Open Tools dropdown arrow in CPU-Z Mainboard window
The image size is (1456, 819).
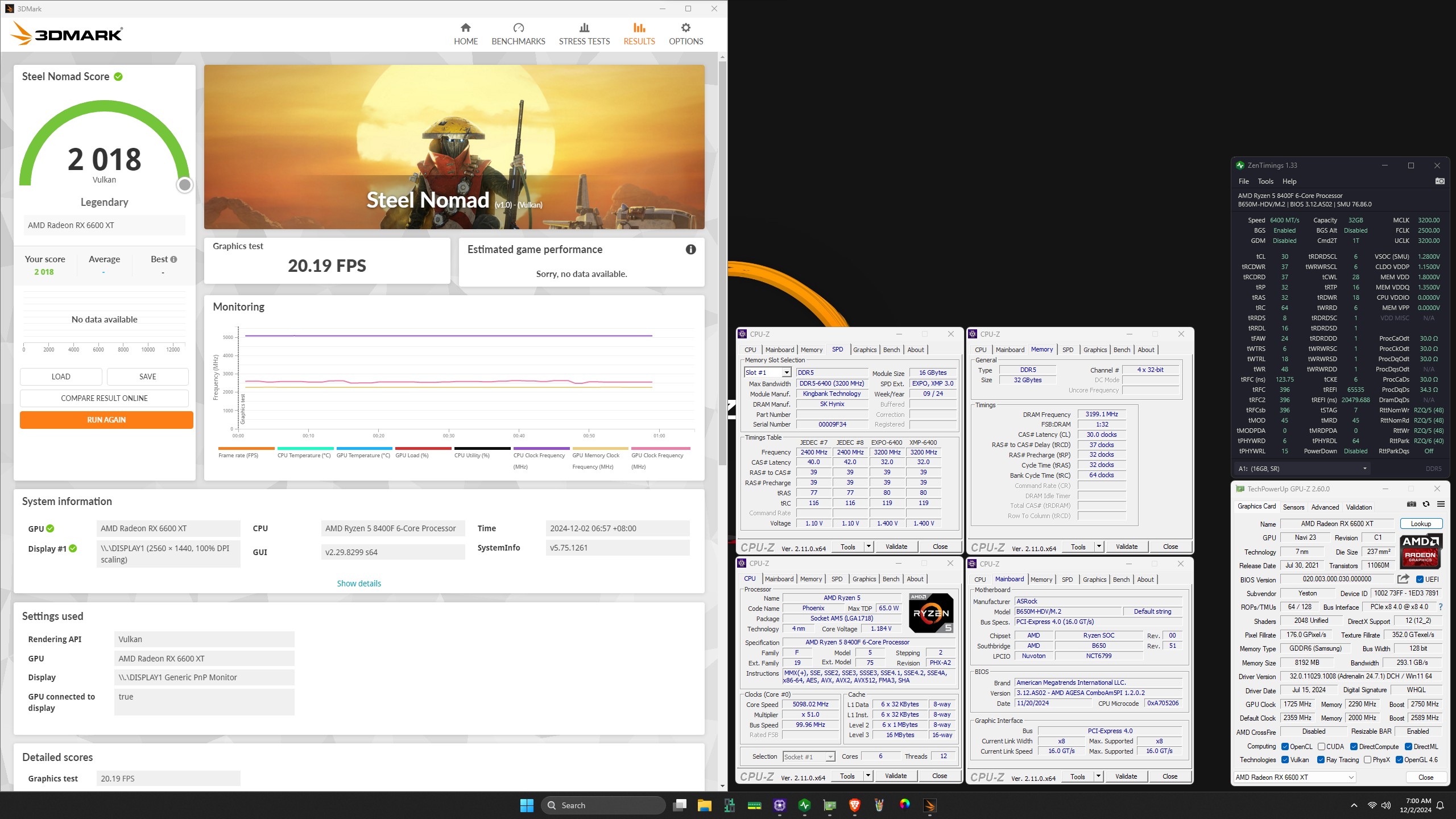coord(1098,776)
